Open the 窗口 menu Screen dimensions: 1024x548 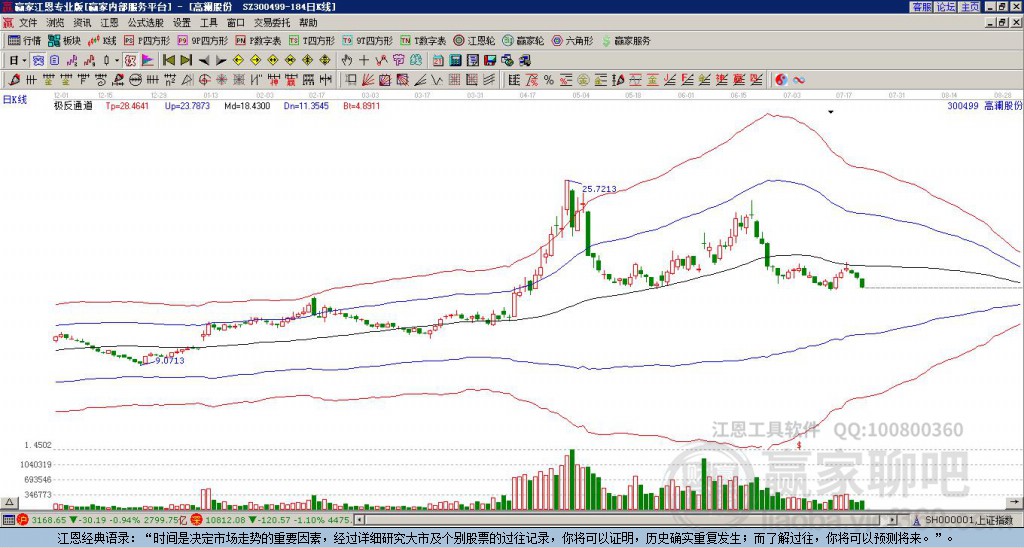coord(236,23)
